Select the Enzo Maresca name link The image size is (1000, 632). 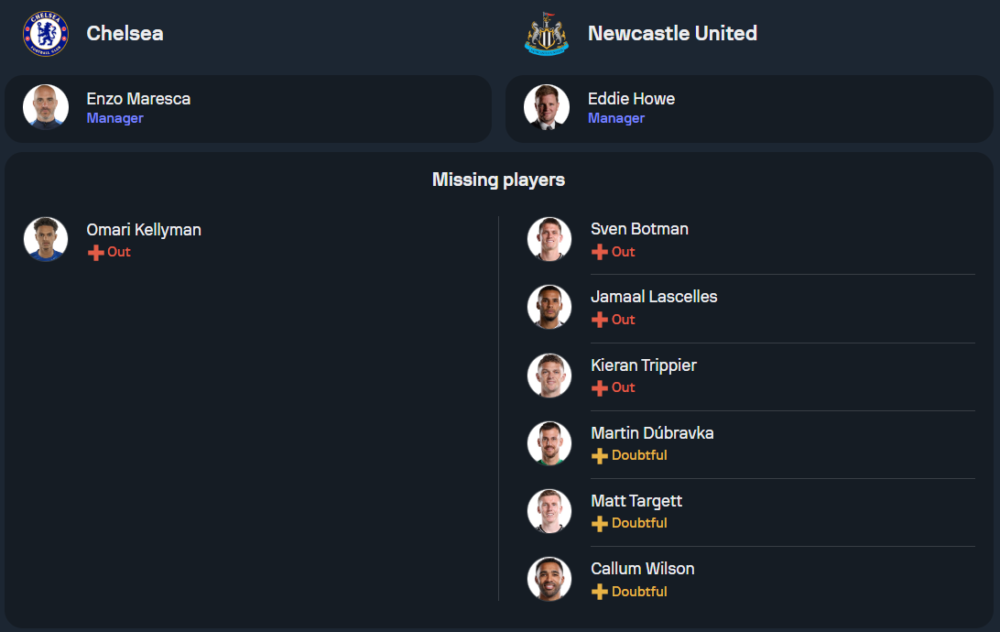(138, 98)
